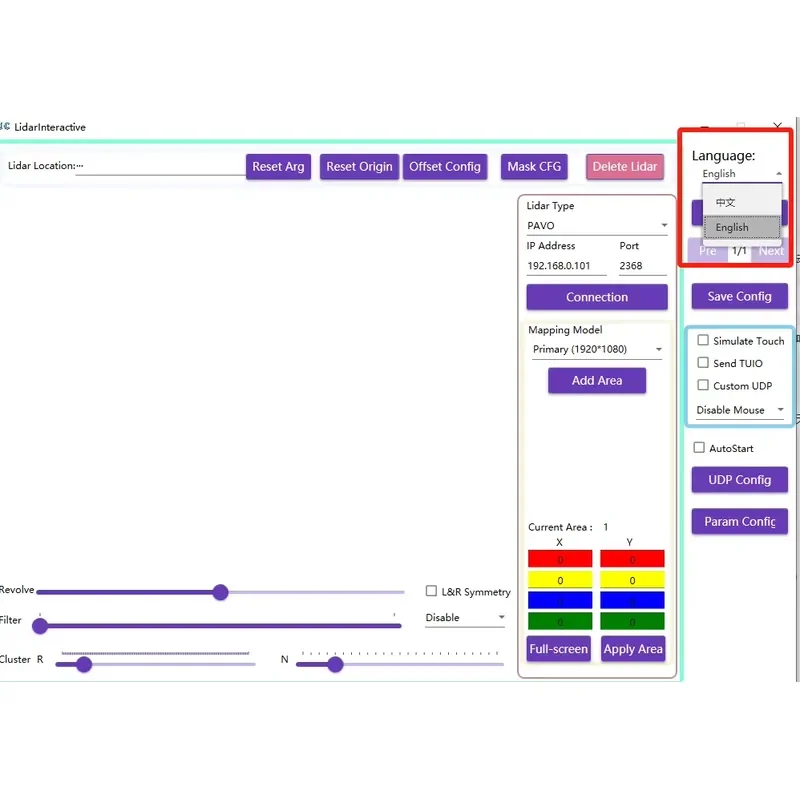Image resolution: width=800 pixels, height=800 pixels.
Task: Click the Pre page button
Action: click(708, 251)
